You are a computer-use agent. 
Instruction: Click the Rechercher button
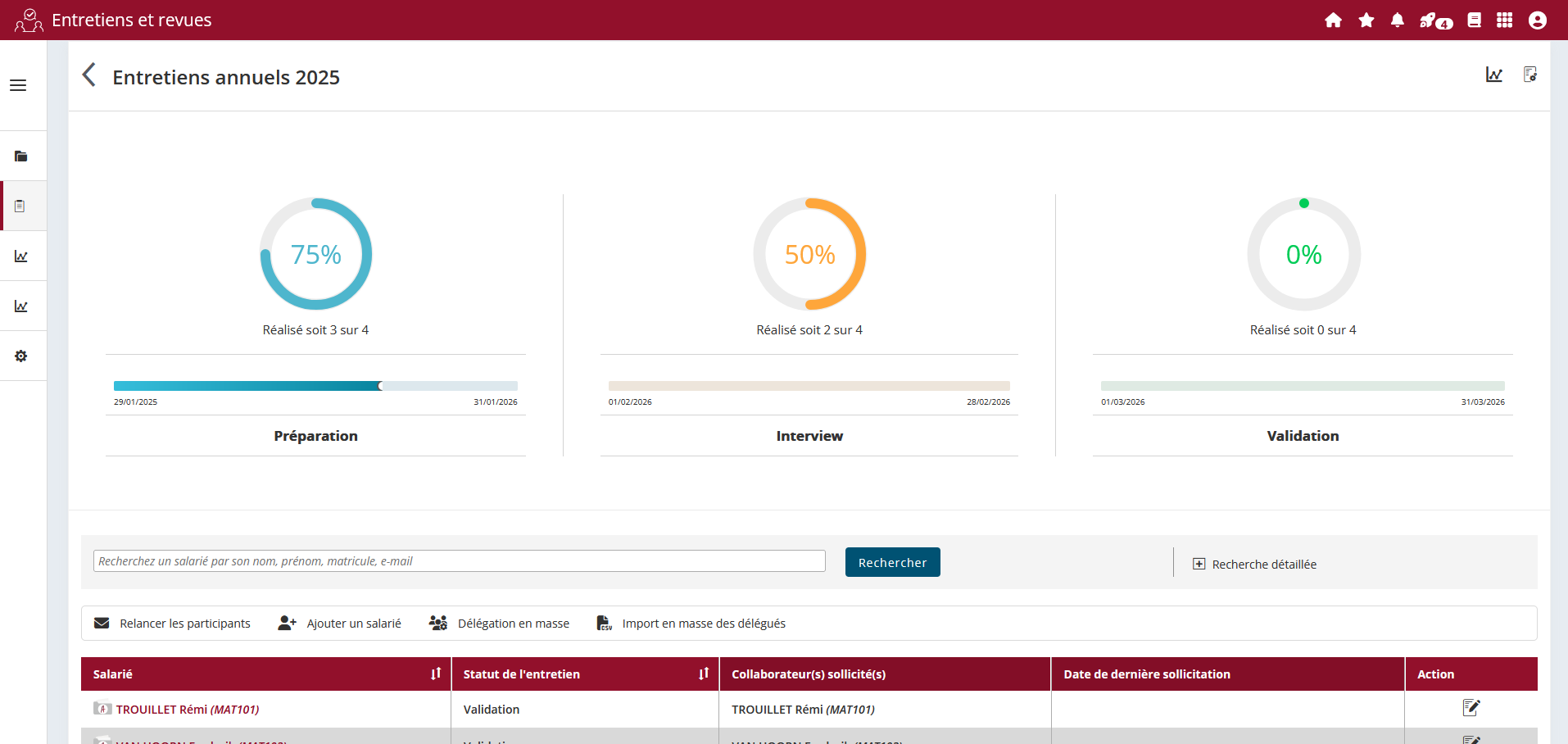pos(892,562)
